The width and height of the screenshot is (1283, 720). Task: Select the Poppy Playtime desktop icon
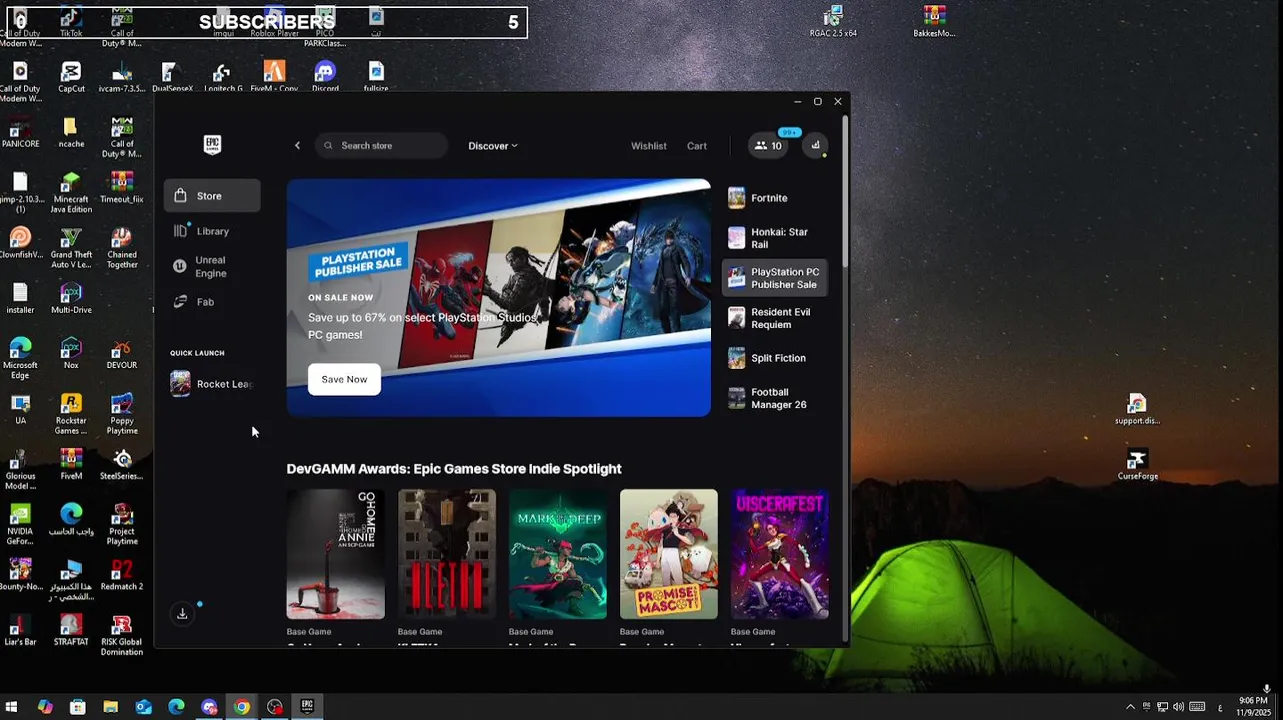tap(122, 414)
